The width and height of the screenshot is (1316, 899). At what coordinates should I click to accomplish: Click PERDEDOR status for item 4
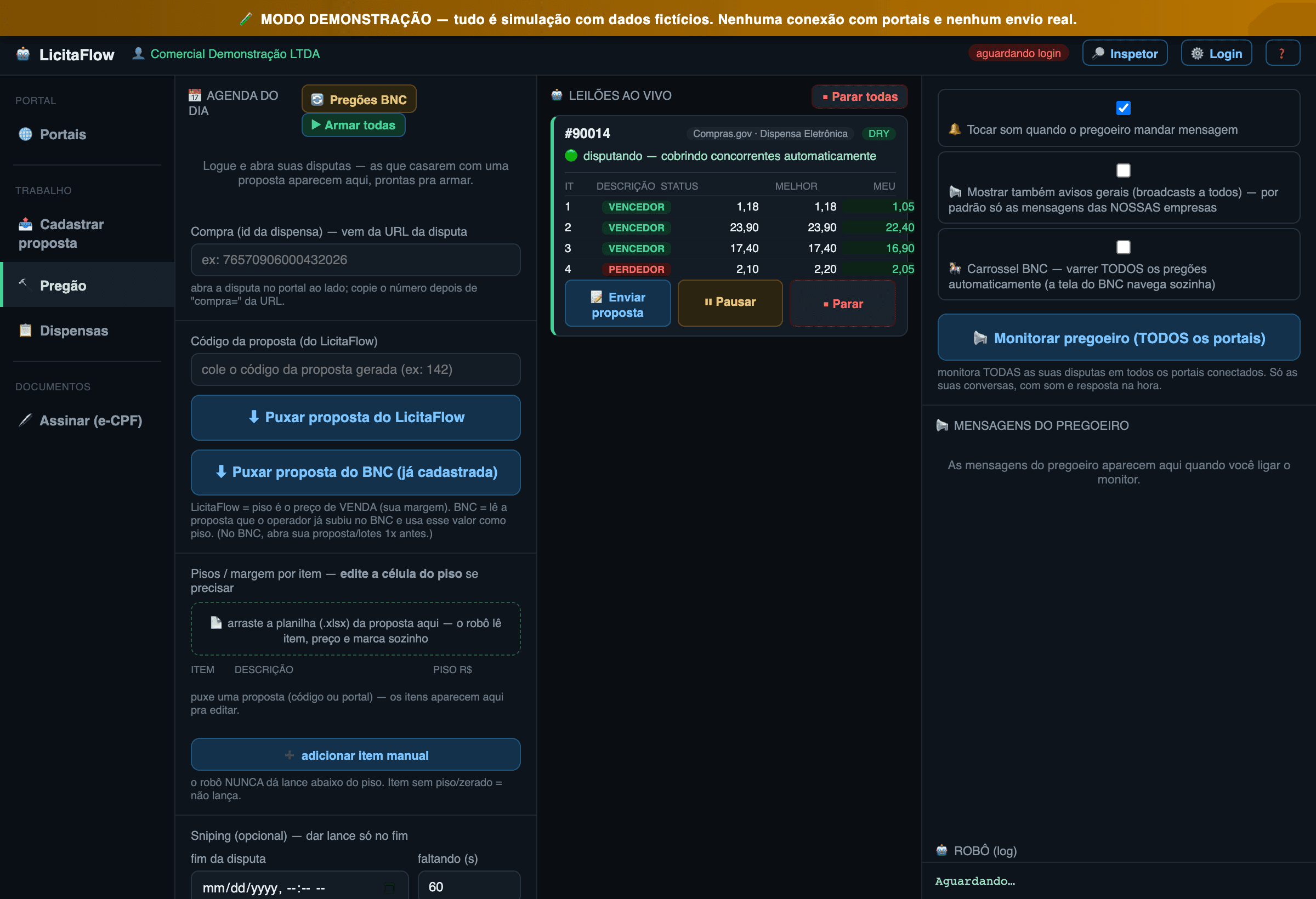point(636,270)
